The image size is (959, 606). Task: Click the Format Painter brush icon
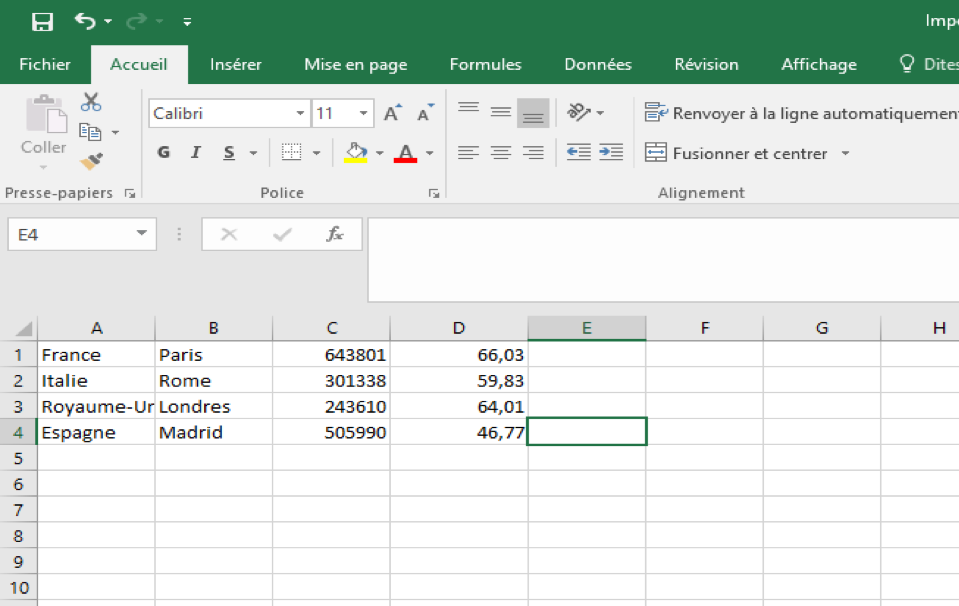91,160
